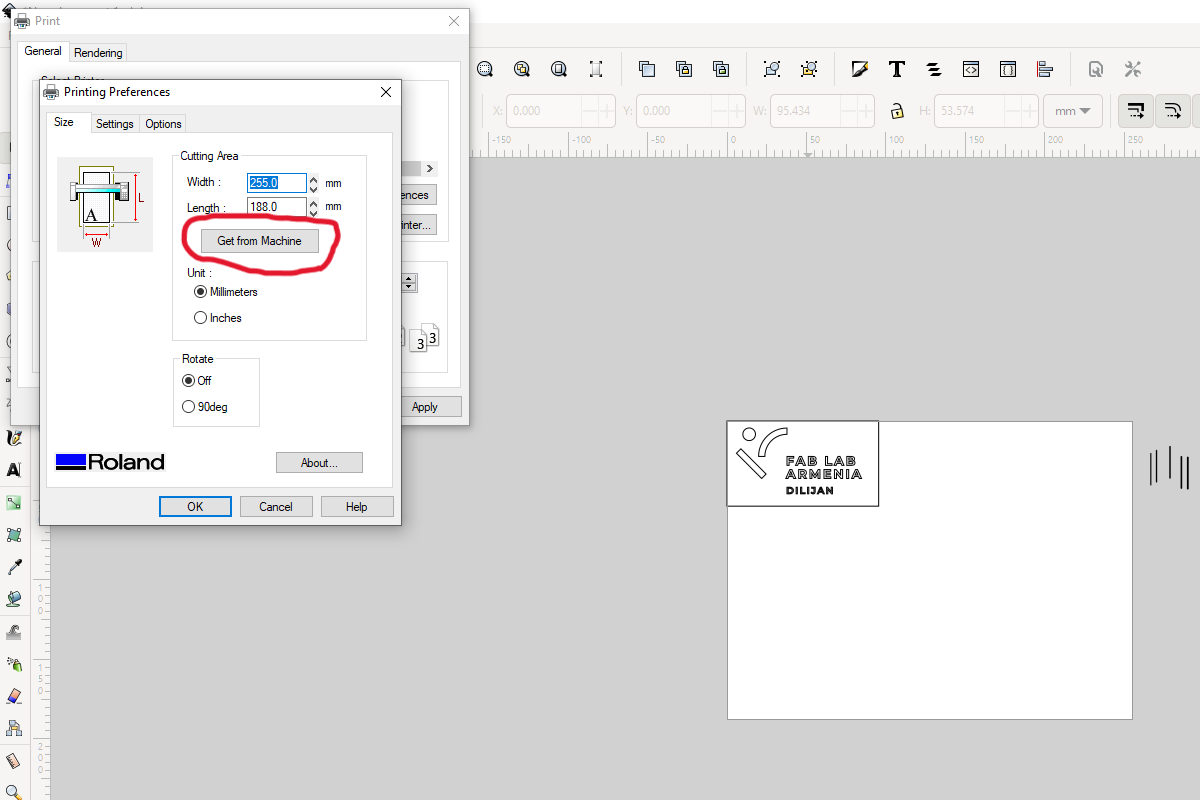Open the XML editor icon
The width and height of the screenshot is (1200, 800).
coord(971,69)
